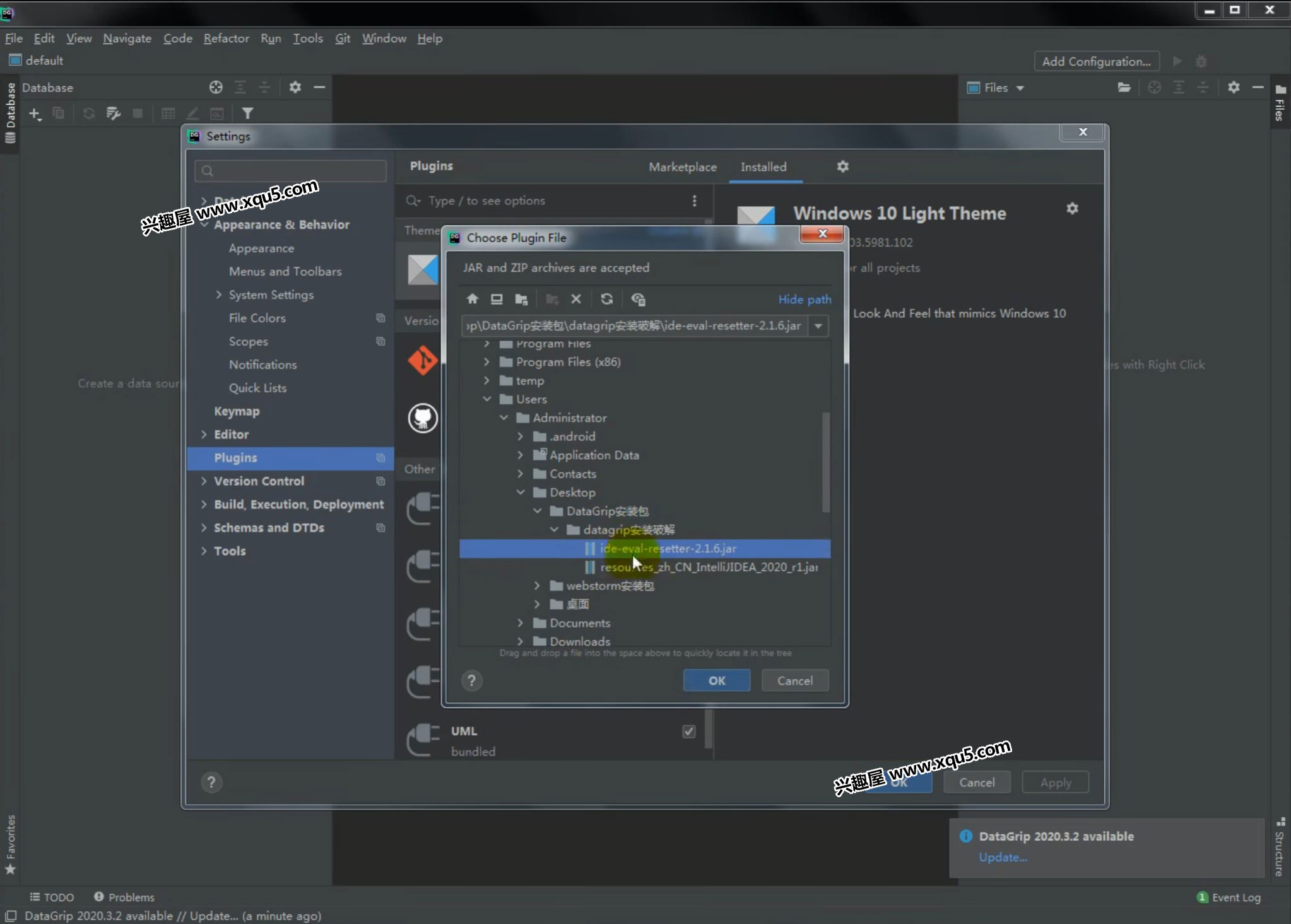Expand the .android folder node
The height and width of the screenshot is (924, 1291).
click(x=520, y=436)
